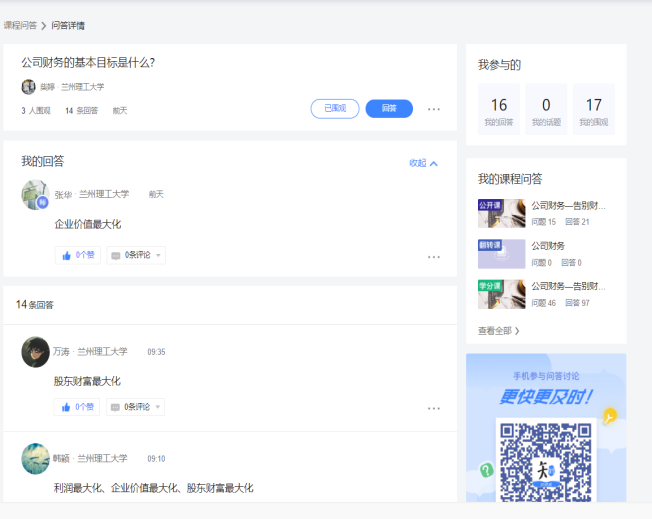Go to 课程问答 breadcrumb

(21, 25)
